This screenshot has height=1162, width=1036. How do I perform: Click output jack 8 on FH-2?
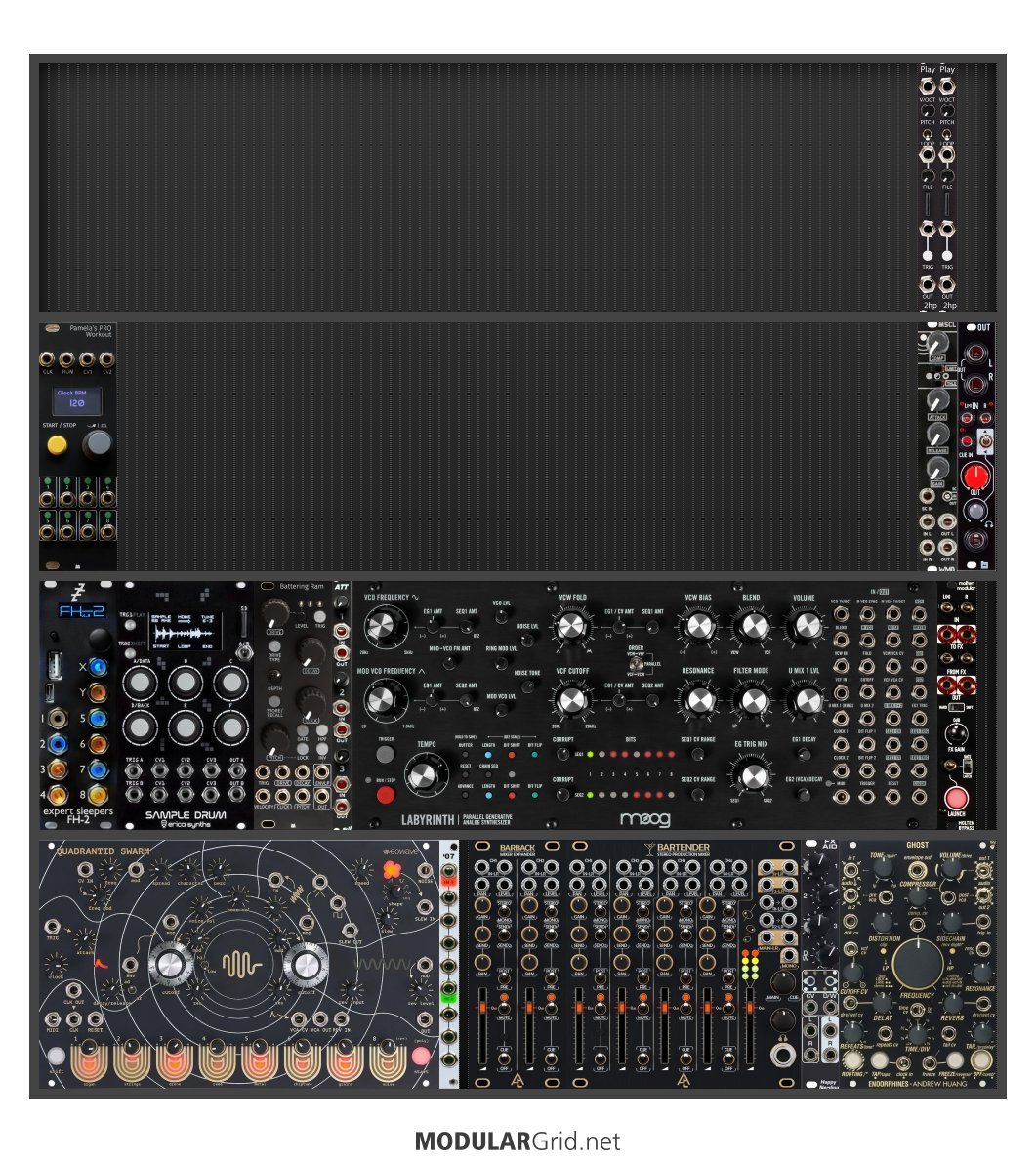98,795
